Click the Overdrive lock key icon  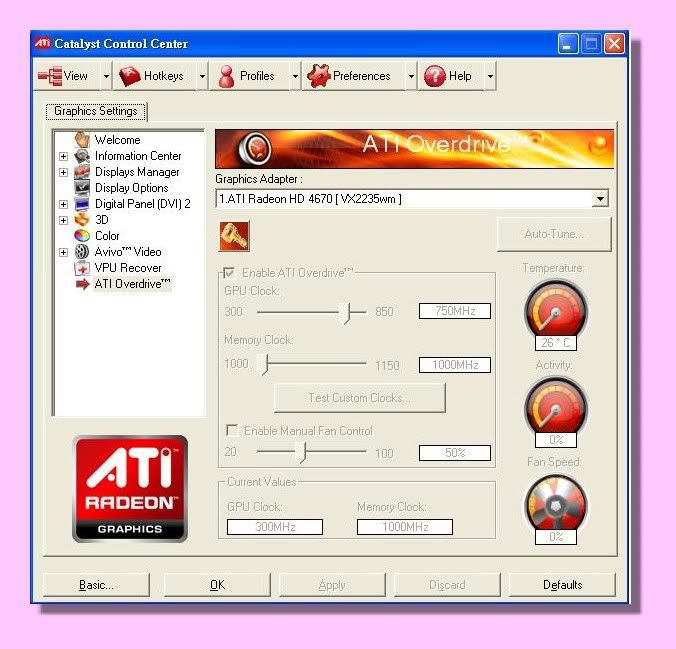coord(234,236)
